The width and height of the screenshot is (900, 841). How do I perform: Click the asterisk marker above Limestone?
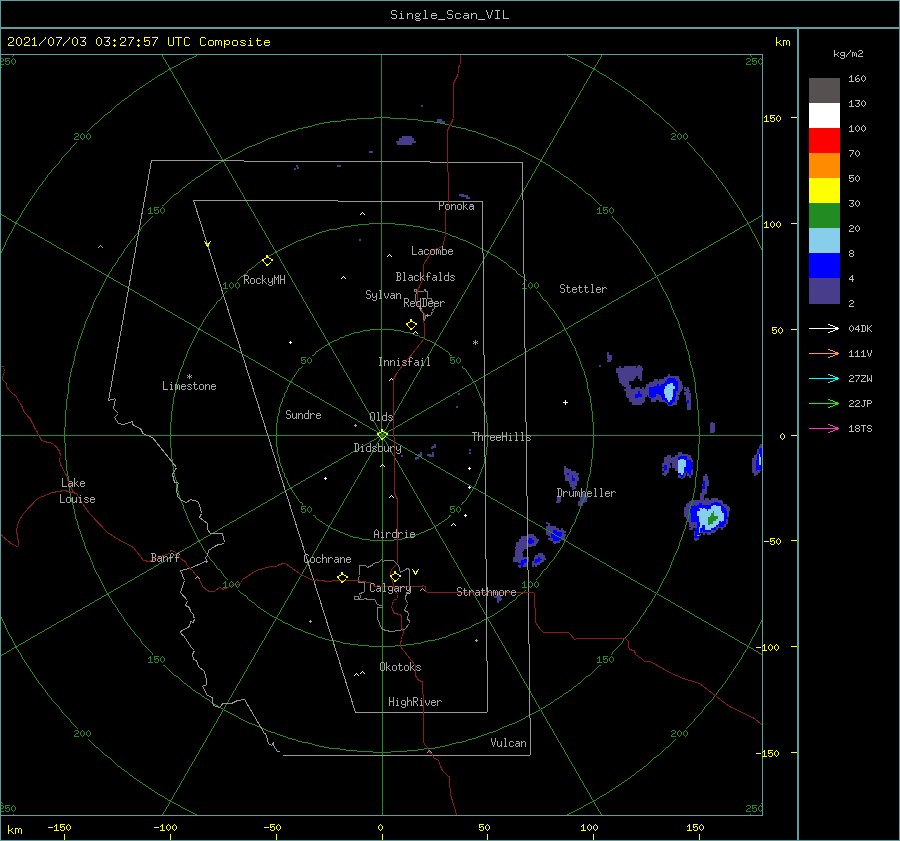(x=189, y=377)
